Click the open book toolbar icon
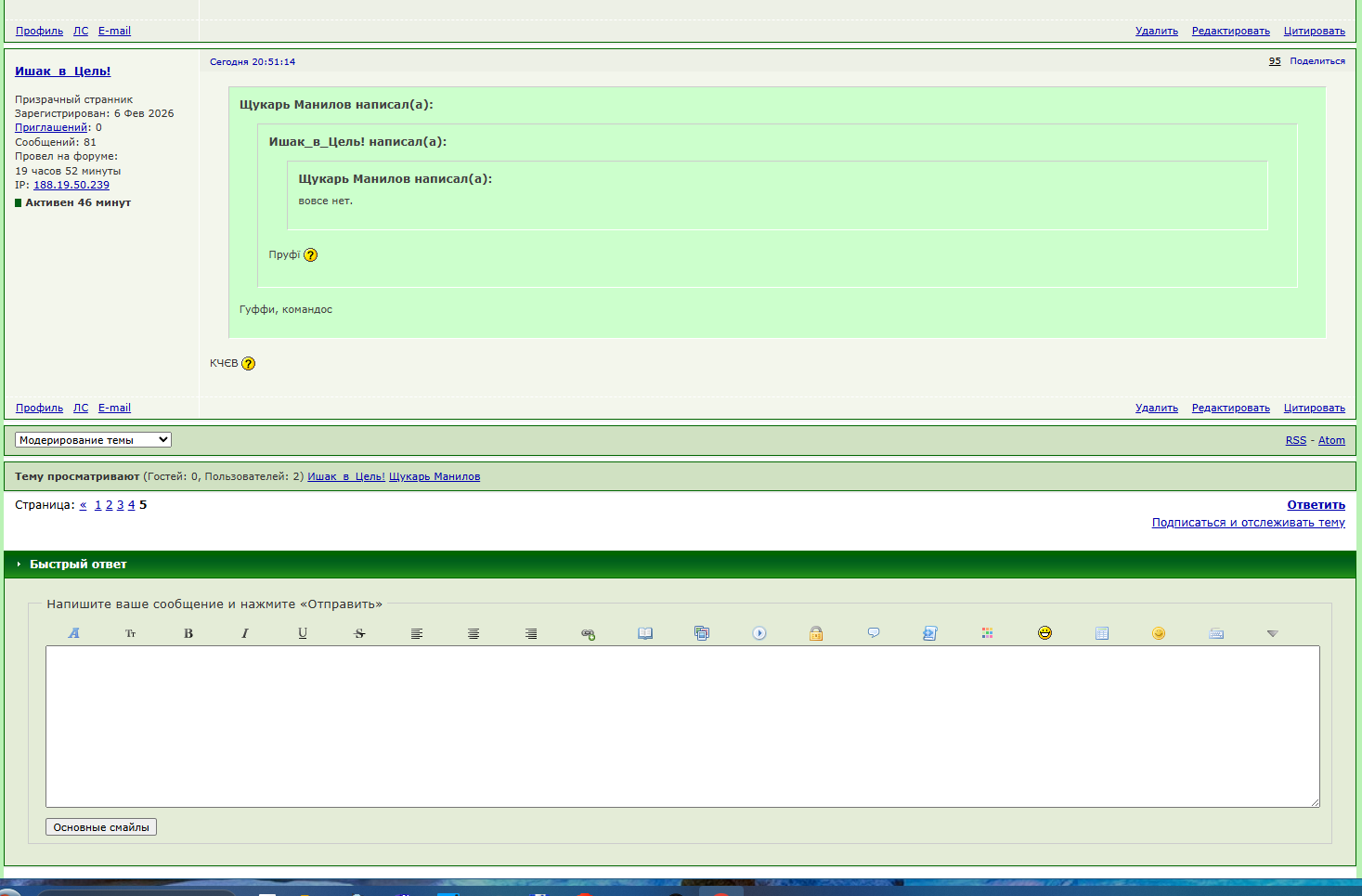1362x896 pixels. (645, 633)
